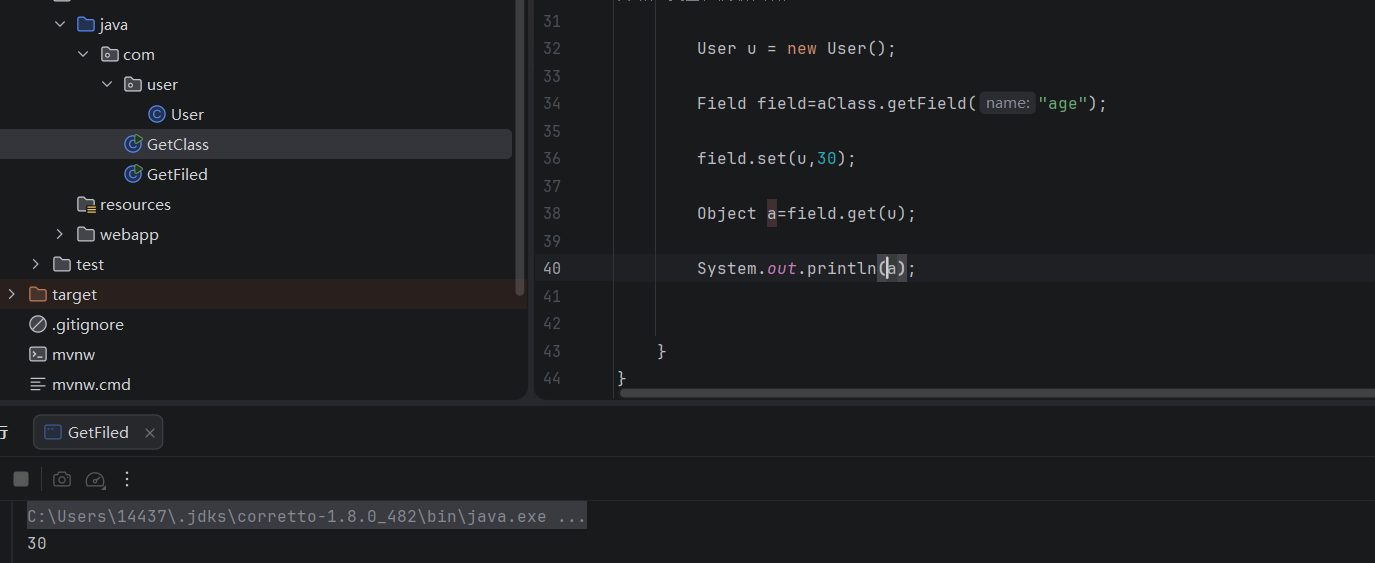Viewport: 1375px width, 563px height.
Task: Click the closing brace on line 44
Action: (x=622, y=378)
